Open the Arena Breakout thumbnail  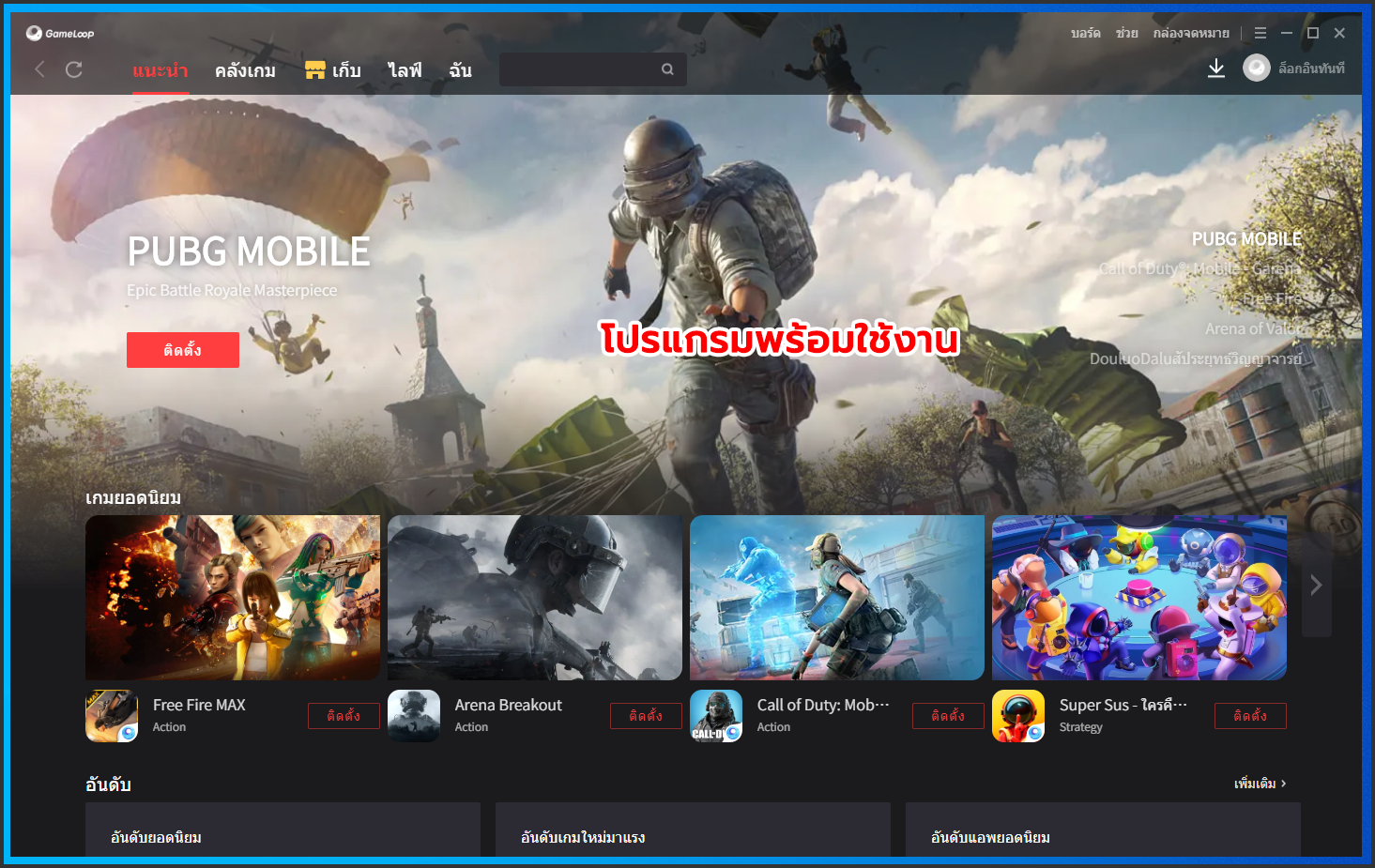point(534,597)
